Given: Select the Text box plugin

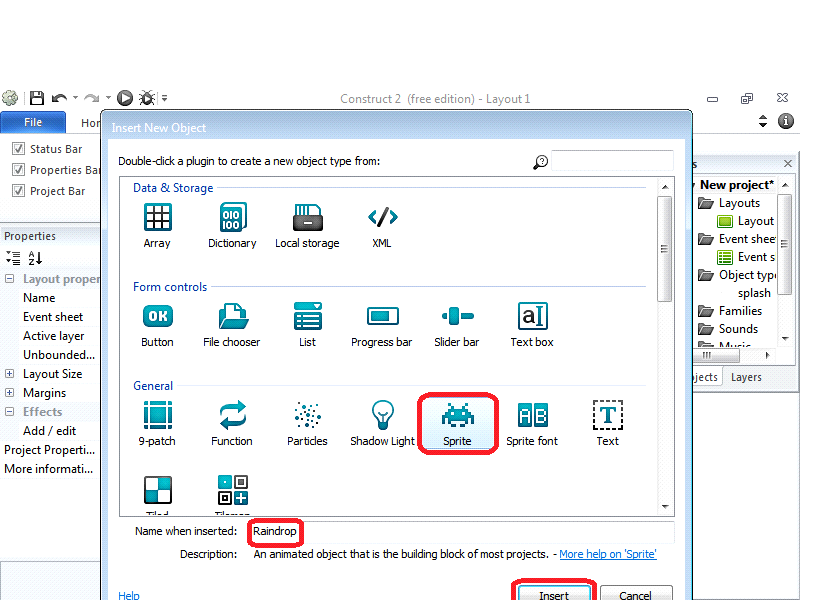Looking at the screenshot, I should point(532,316).
